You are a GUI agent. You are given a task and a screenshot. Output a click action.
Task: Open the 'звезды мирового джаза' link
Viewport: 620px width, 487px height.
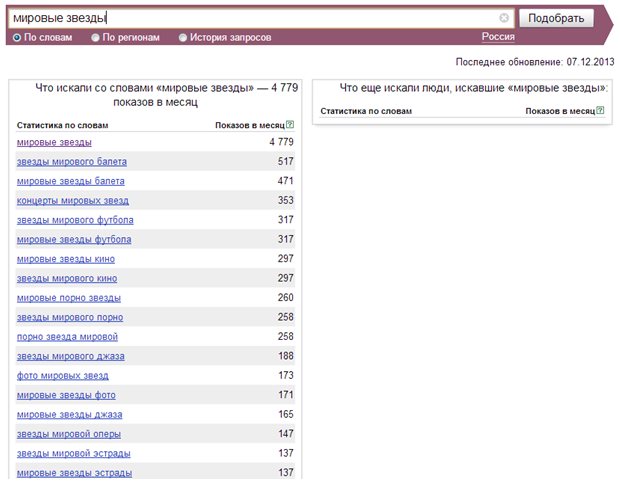tap(70, 356)
